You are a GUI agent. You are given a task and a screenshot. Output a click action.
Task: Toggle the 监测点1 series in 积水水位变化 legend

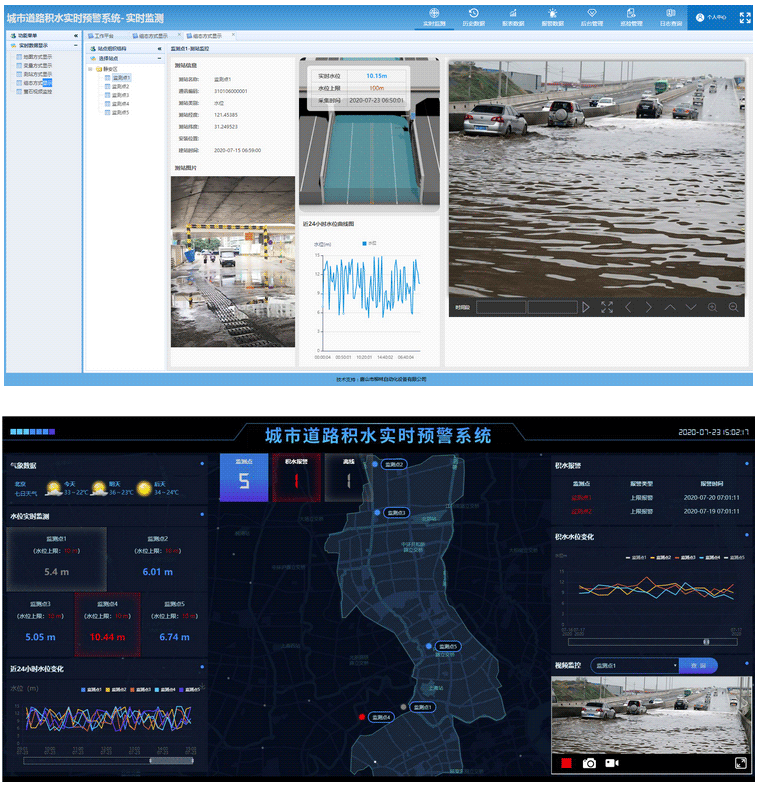636,558
